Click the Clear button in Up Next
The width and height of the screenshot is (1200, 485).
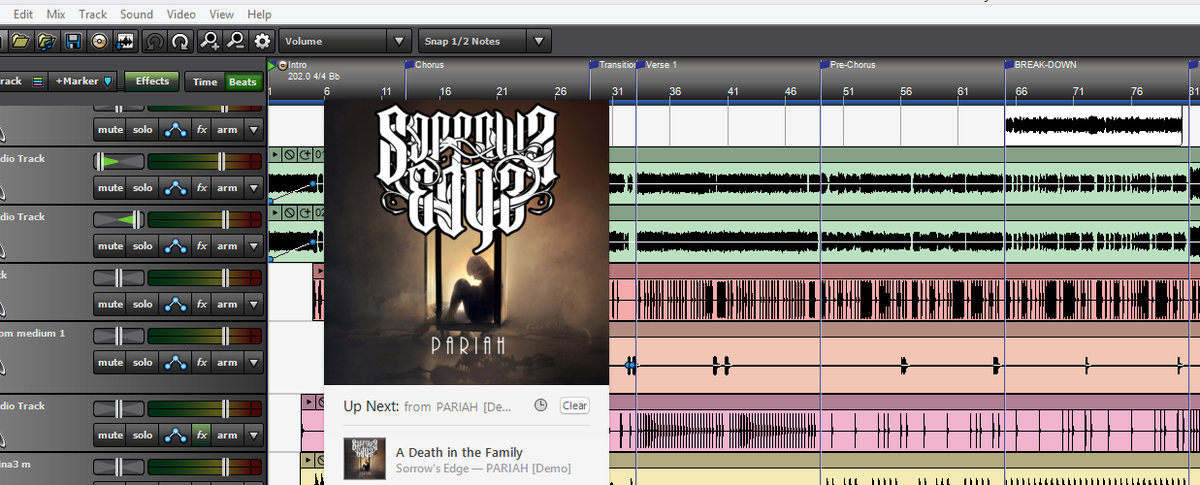575,405
